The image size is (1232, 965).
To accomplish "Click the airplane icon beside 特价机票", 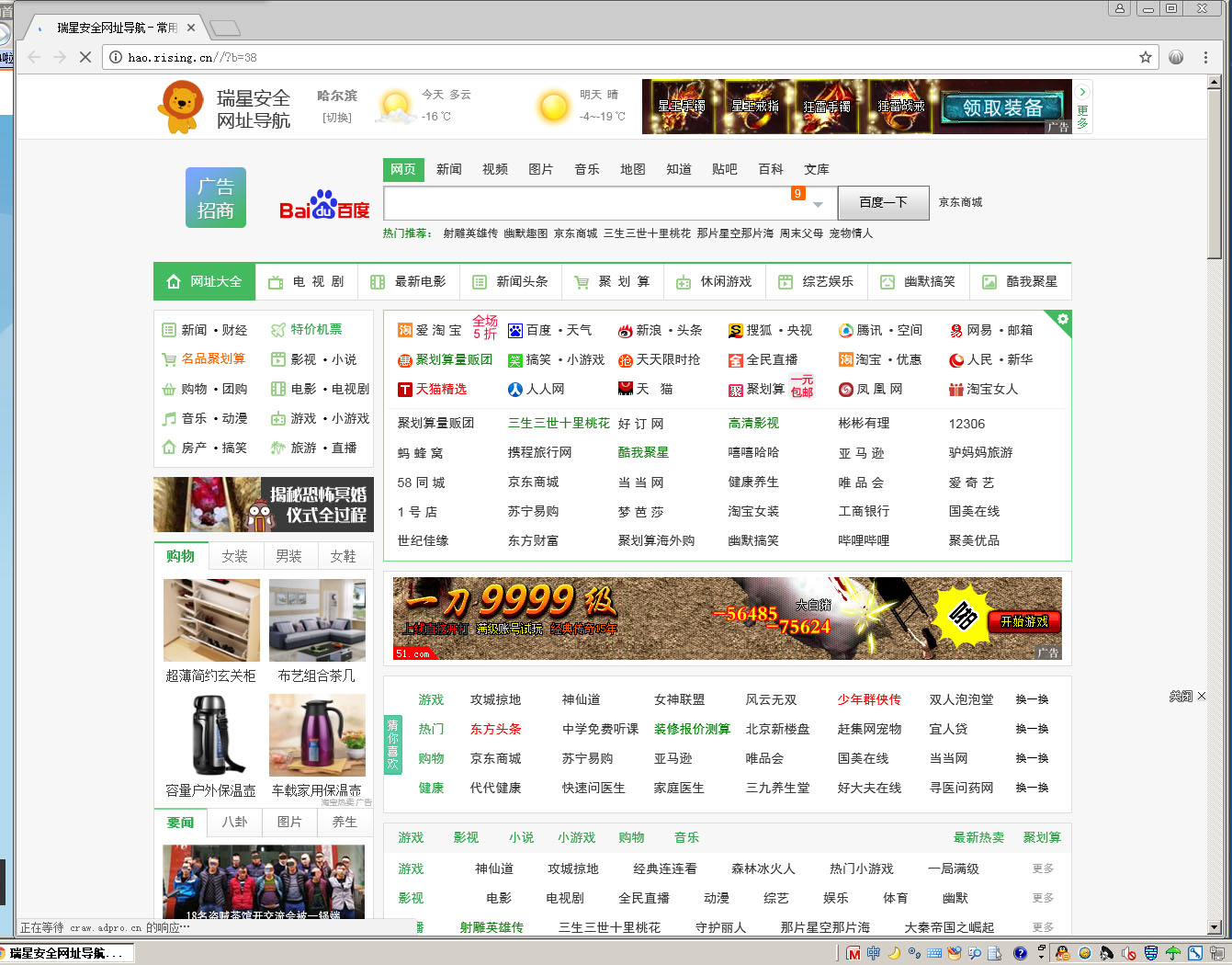I will coord(278,330).
